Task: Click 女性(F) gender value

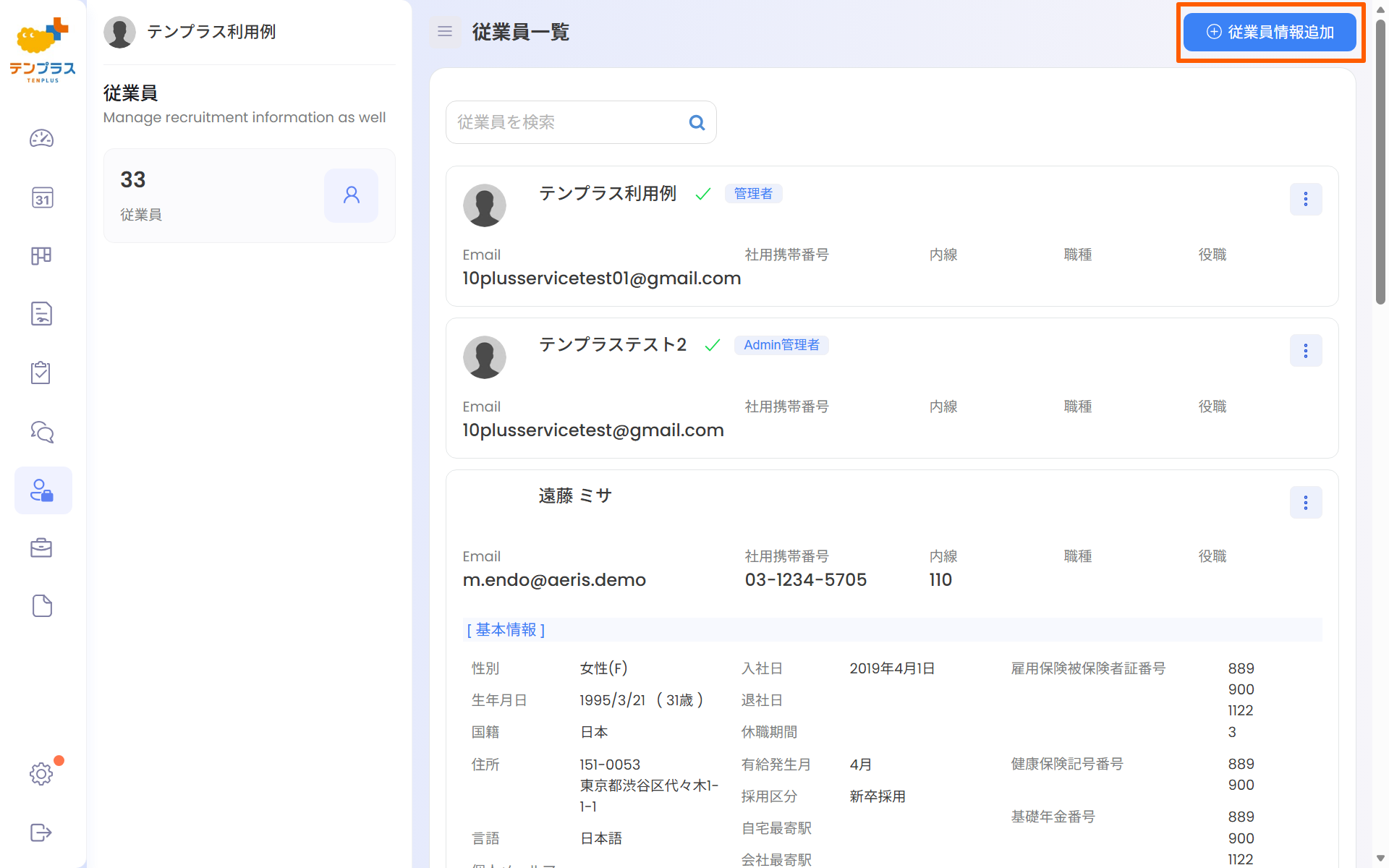Action: tap(603, 668)
